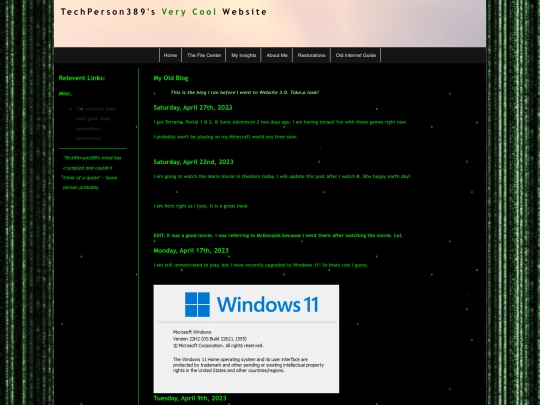Screen dimensions: 540x405
Task: Click the mario movie in theaters sentence
Action: click(x=282, y=176)
